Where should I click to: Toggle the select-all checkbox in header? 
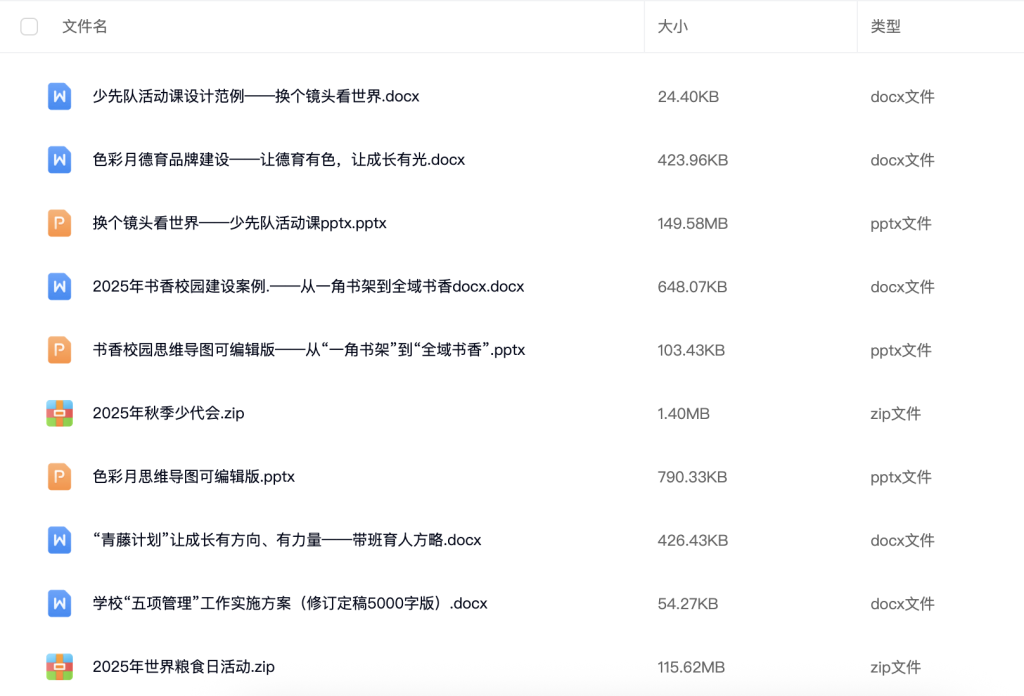(29, 27)
